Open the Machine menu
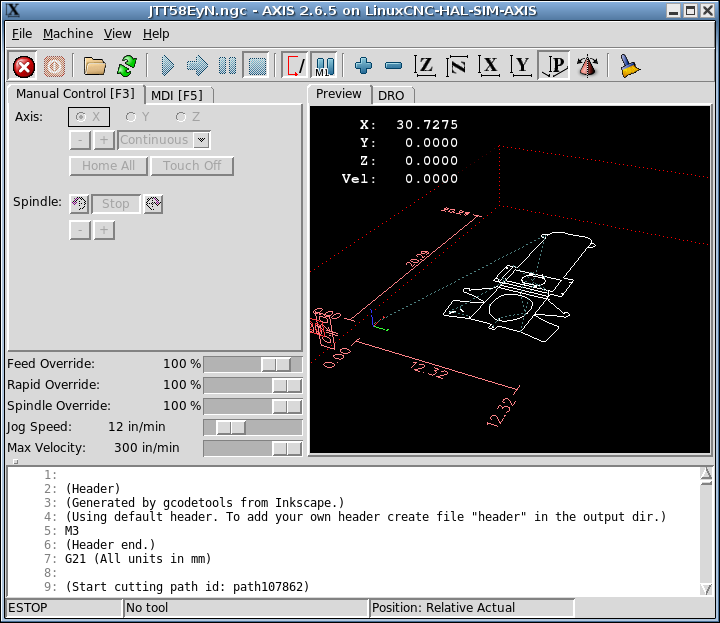Viewport: 720px width, 623px height. click(68, 34)
